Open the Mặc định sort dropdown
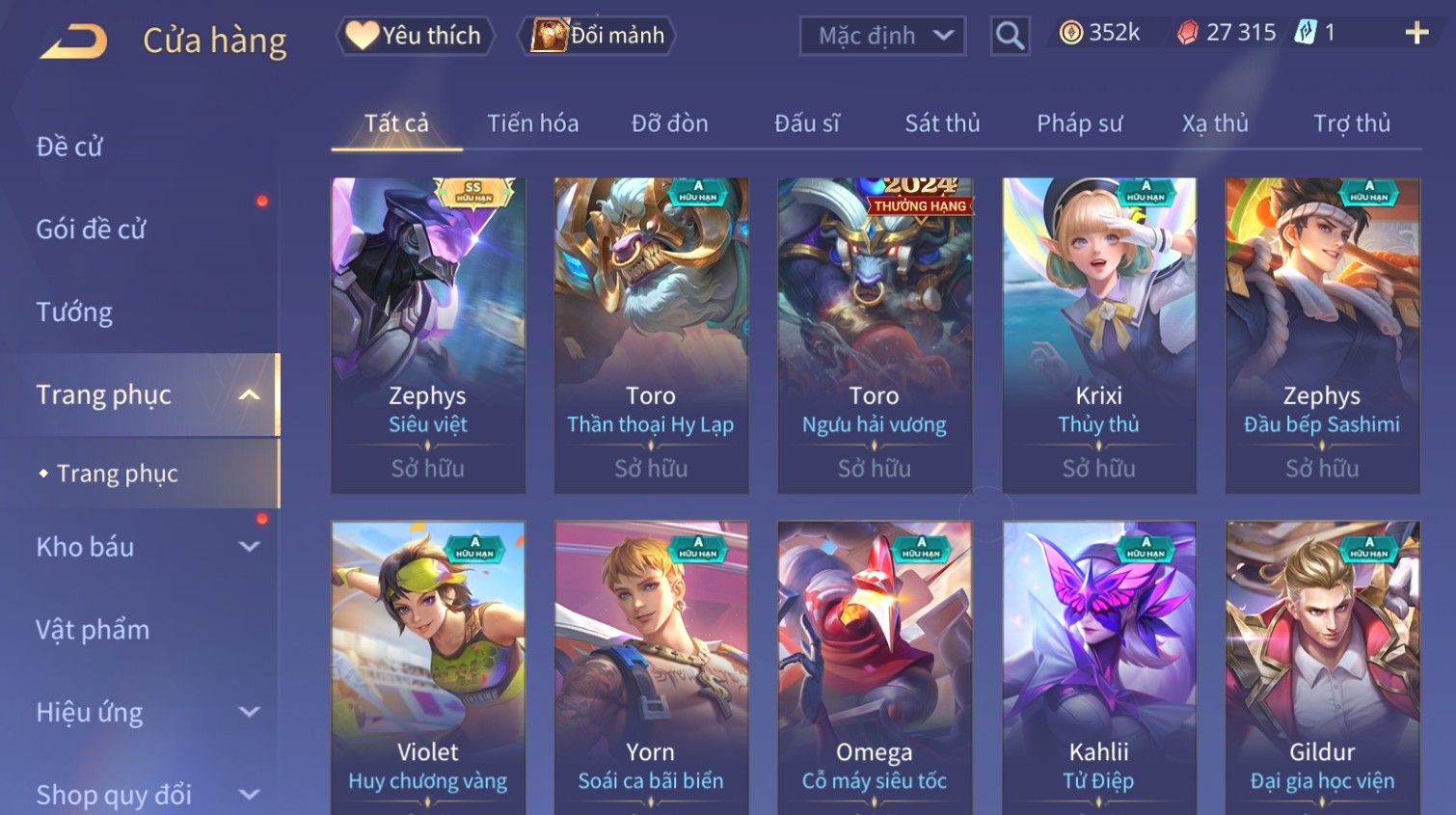 [882, 36]
